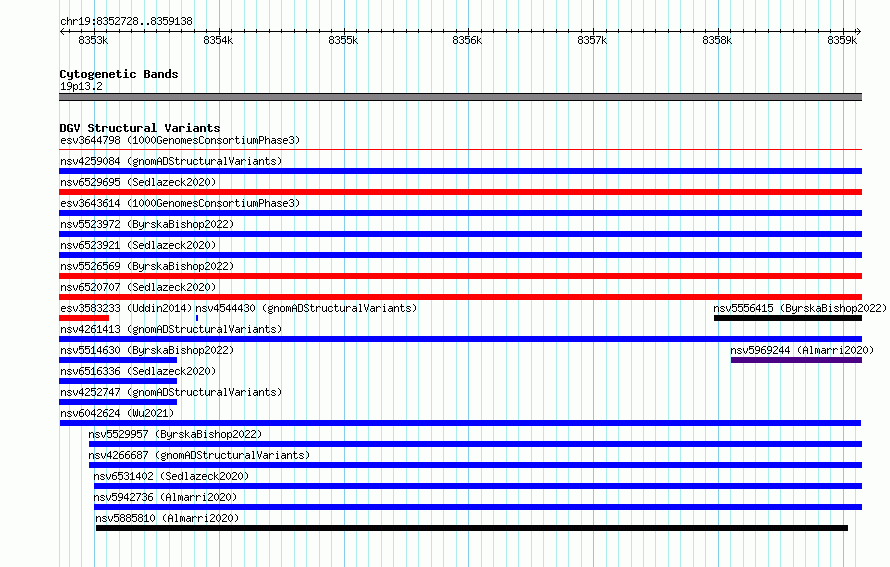Image resolution: width=890 pixels, height=567 pixels.
Task: Click the 19p13.2 band label
Action: (81, 86)
